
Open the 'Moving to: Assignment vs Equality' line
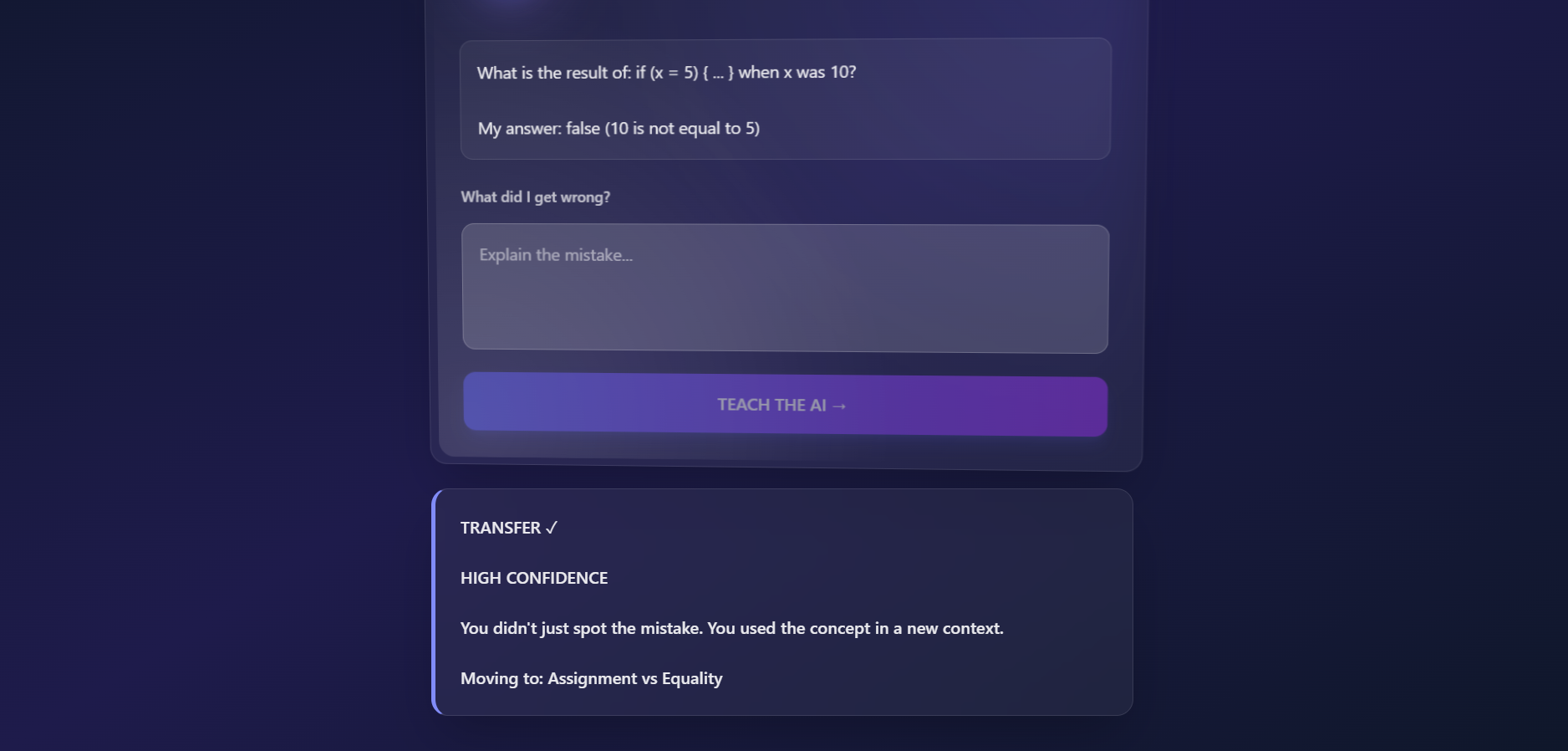[x=592, y=678]
